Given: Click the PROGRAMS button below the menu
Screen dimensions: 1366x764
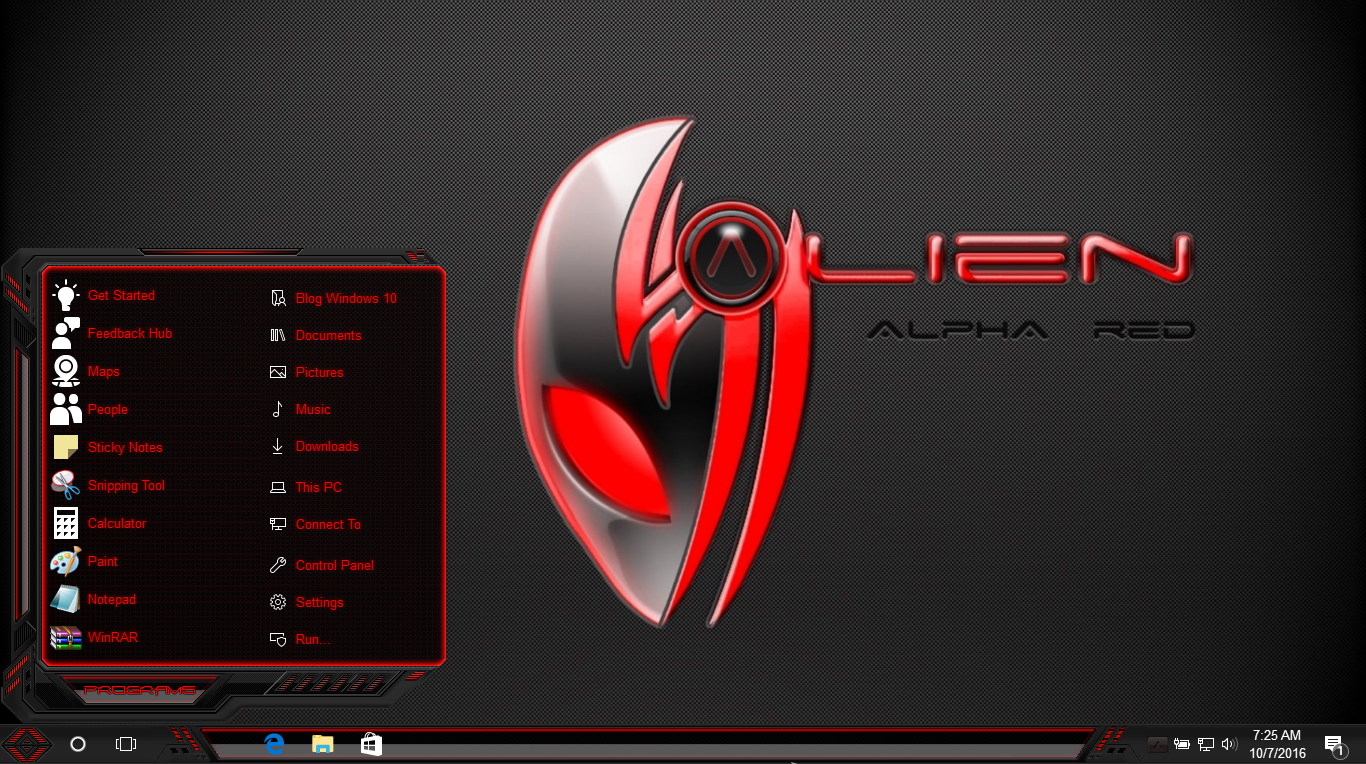Looking at the screenshot, I should point(142,689).
